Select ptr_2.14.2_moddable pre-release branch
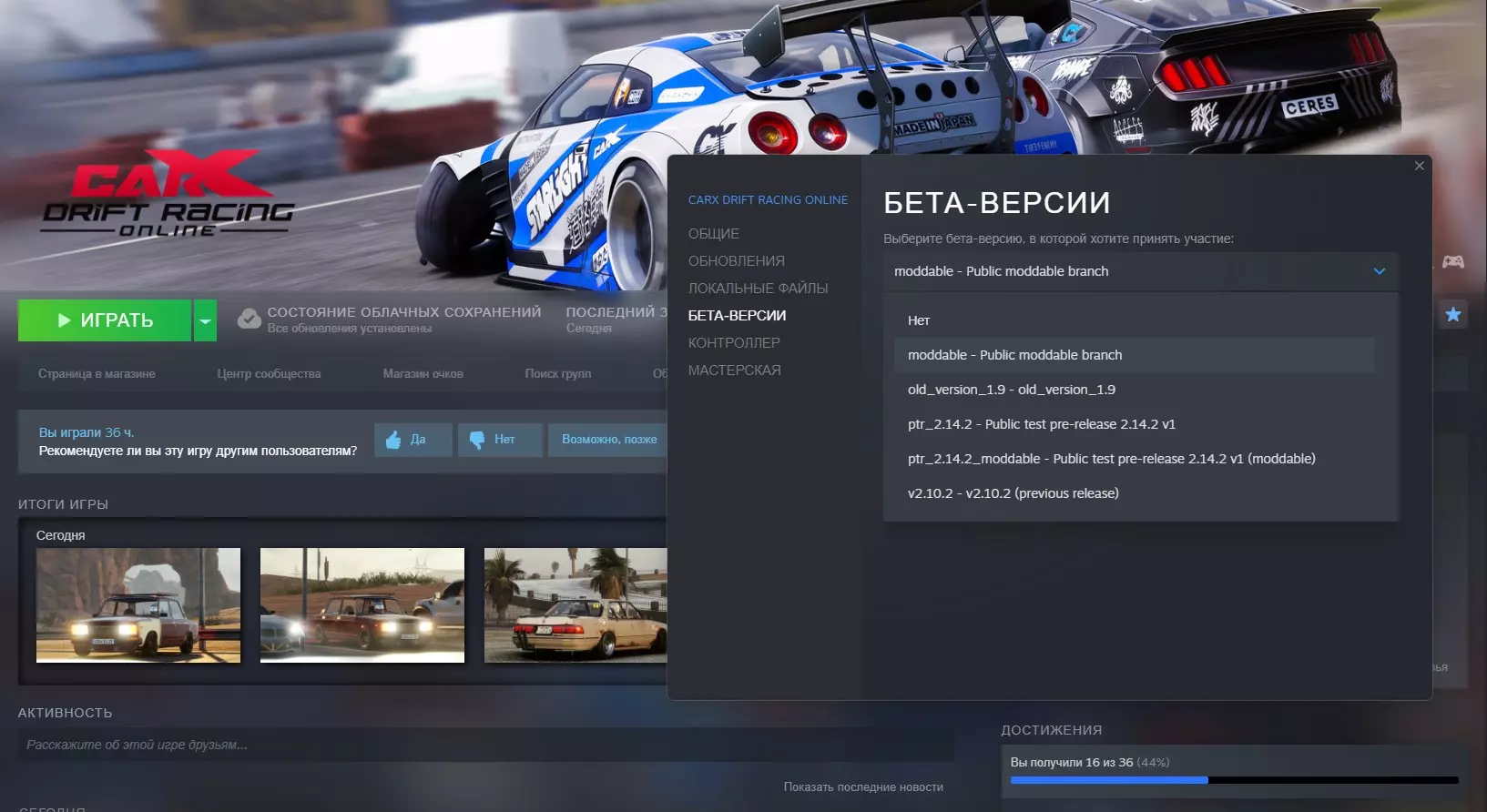Viewport: 1487px width, 812px height. click(x=1111, y=459)
